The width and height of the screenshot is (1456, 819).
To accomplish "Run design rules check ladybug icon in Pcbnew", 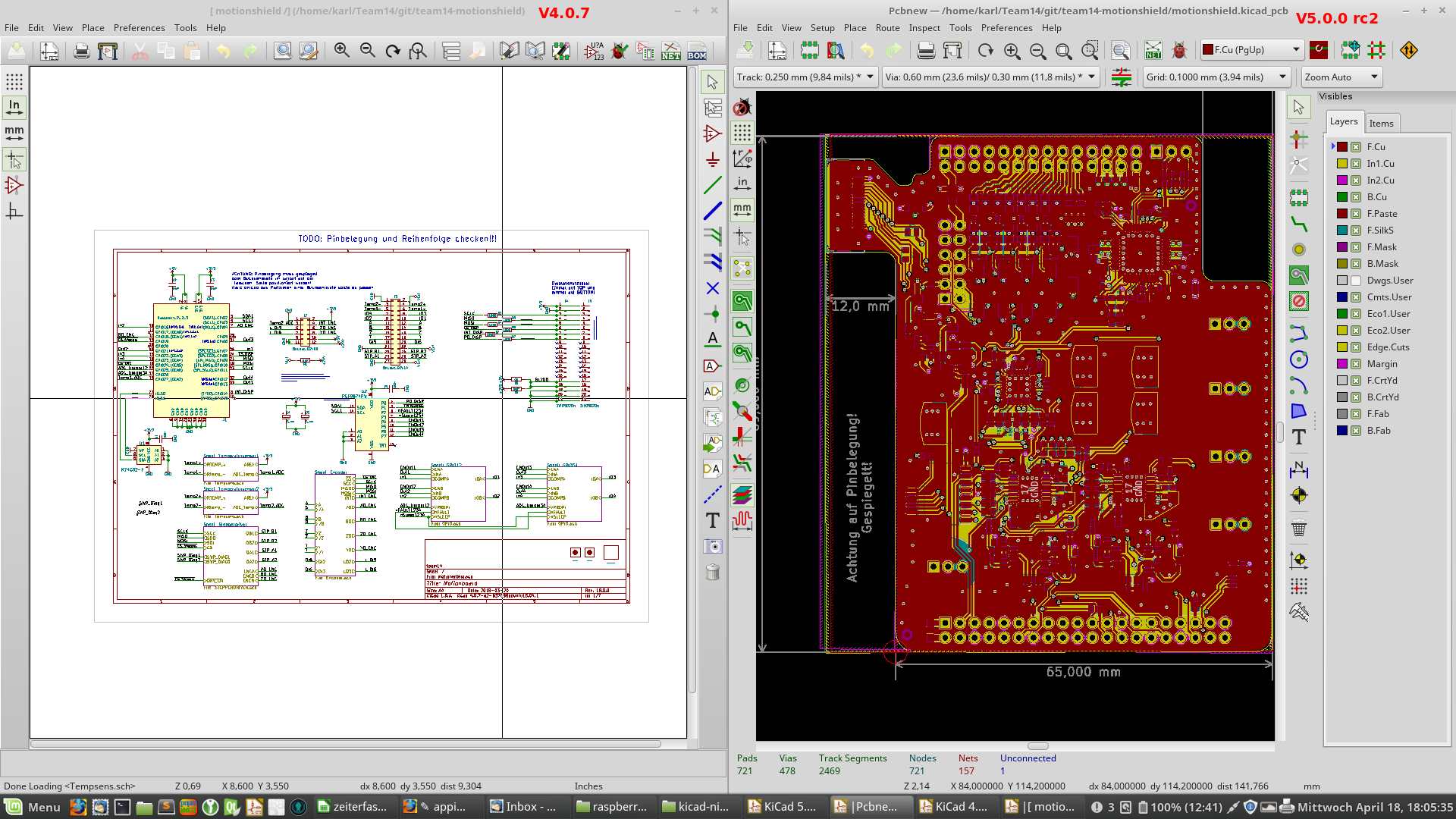I will 1179,51.
